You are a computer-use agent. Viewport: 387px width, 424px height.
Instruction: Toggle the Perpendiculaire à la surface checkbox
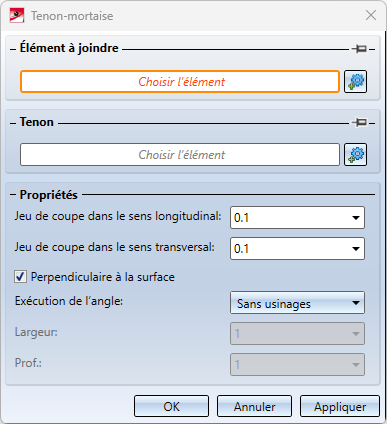(20, 277)
